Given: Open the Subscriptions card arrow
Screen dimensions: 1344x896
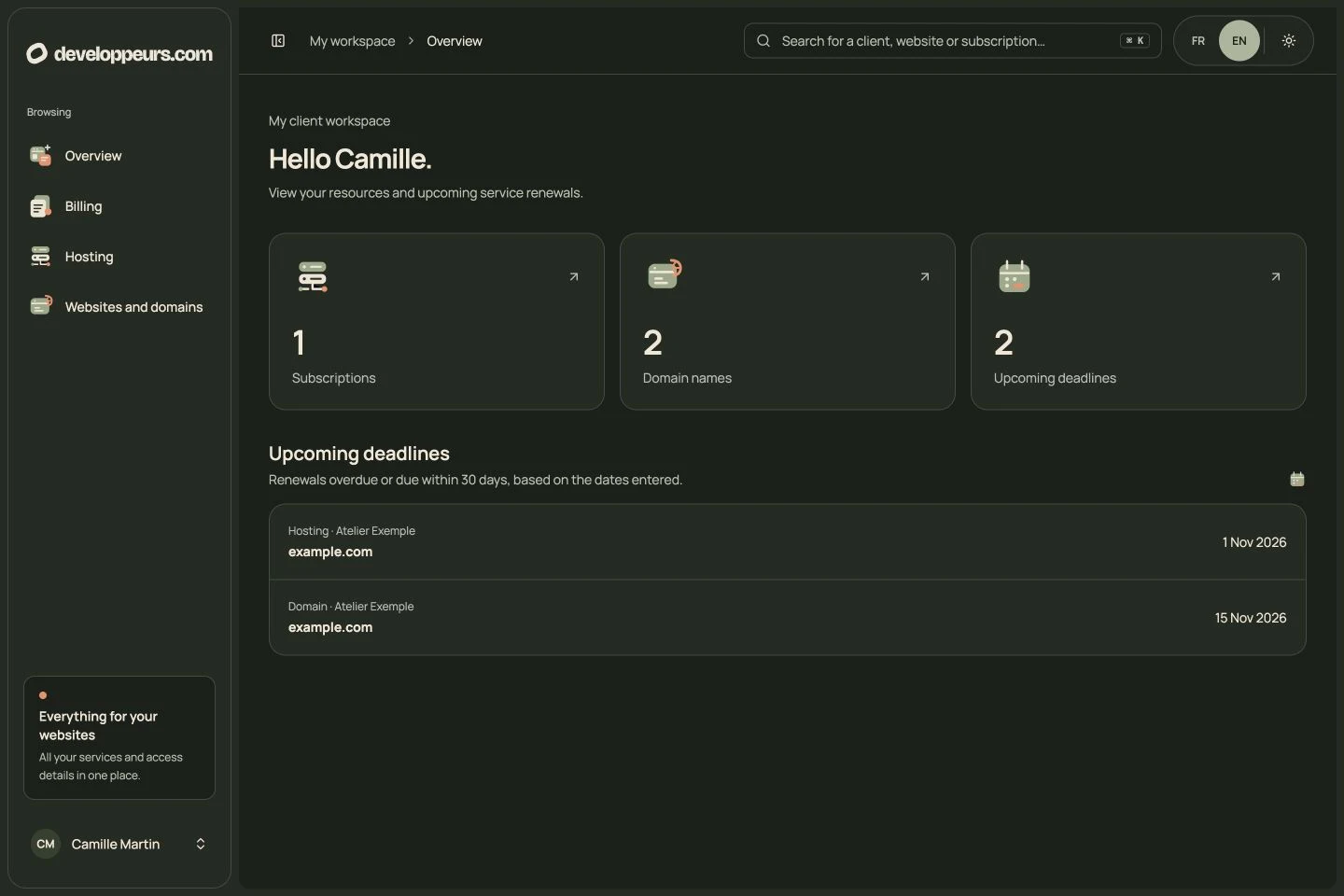Looking at the screenshot, I should 574,276.
